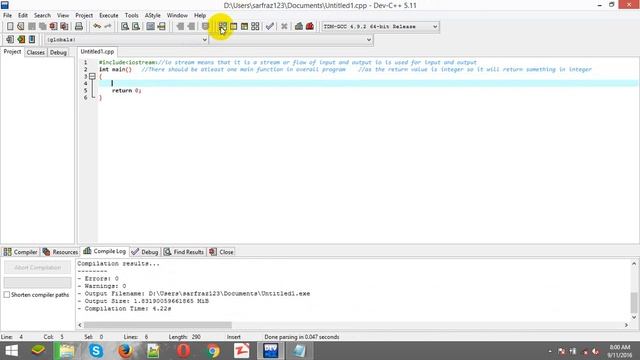640x360 pixels.
Task: Open the File menu
Action: (x=7, y=16)
